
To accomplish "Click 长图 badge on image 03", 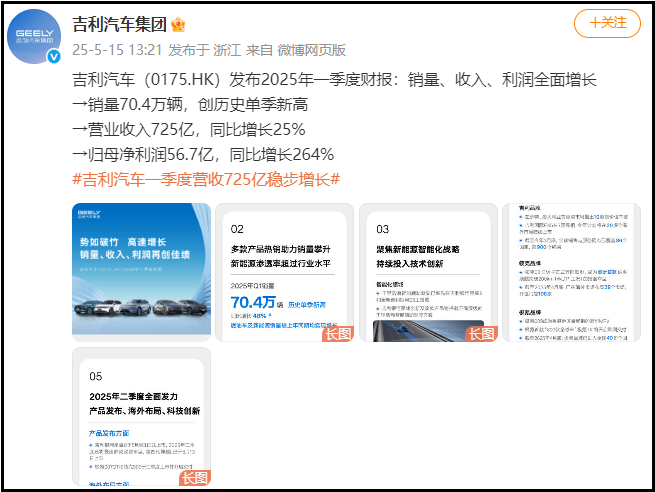I will (x=481, y=334).
